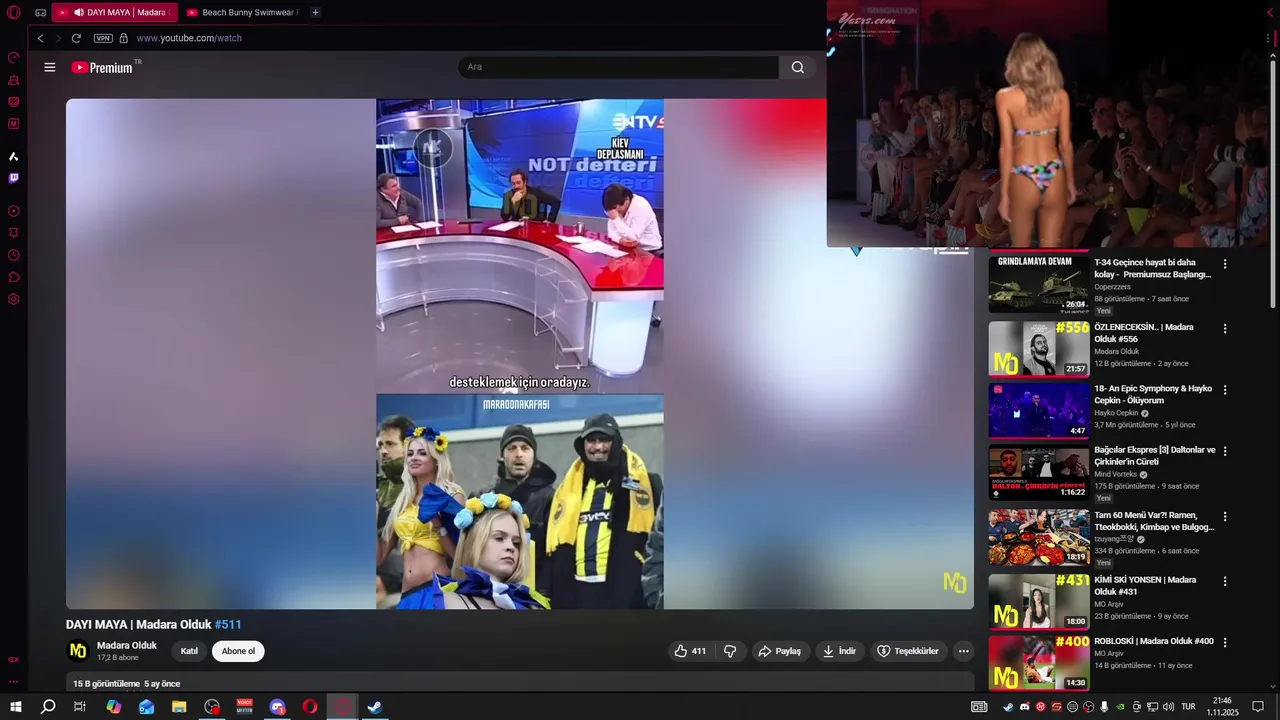Click the YouTube search magnifier button
Image resolution: width=1280 pixels, height=720 pixels.
point(797,67)
